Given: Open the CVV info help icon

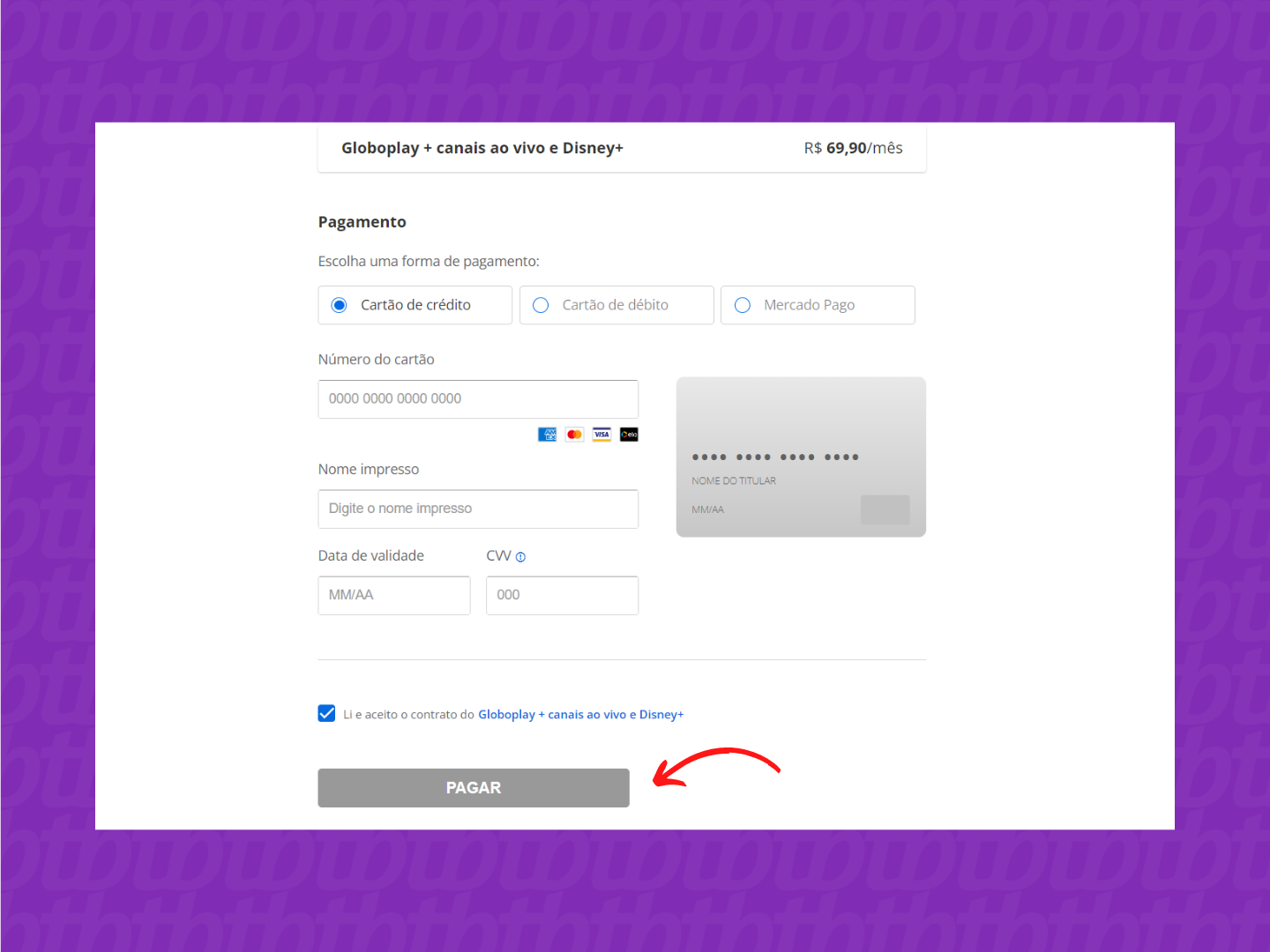Looking at the screenshot, I should click(520, 557).
